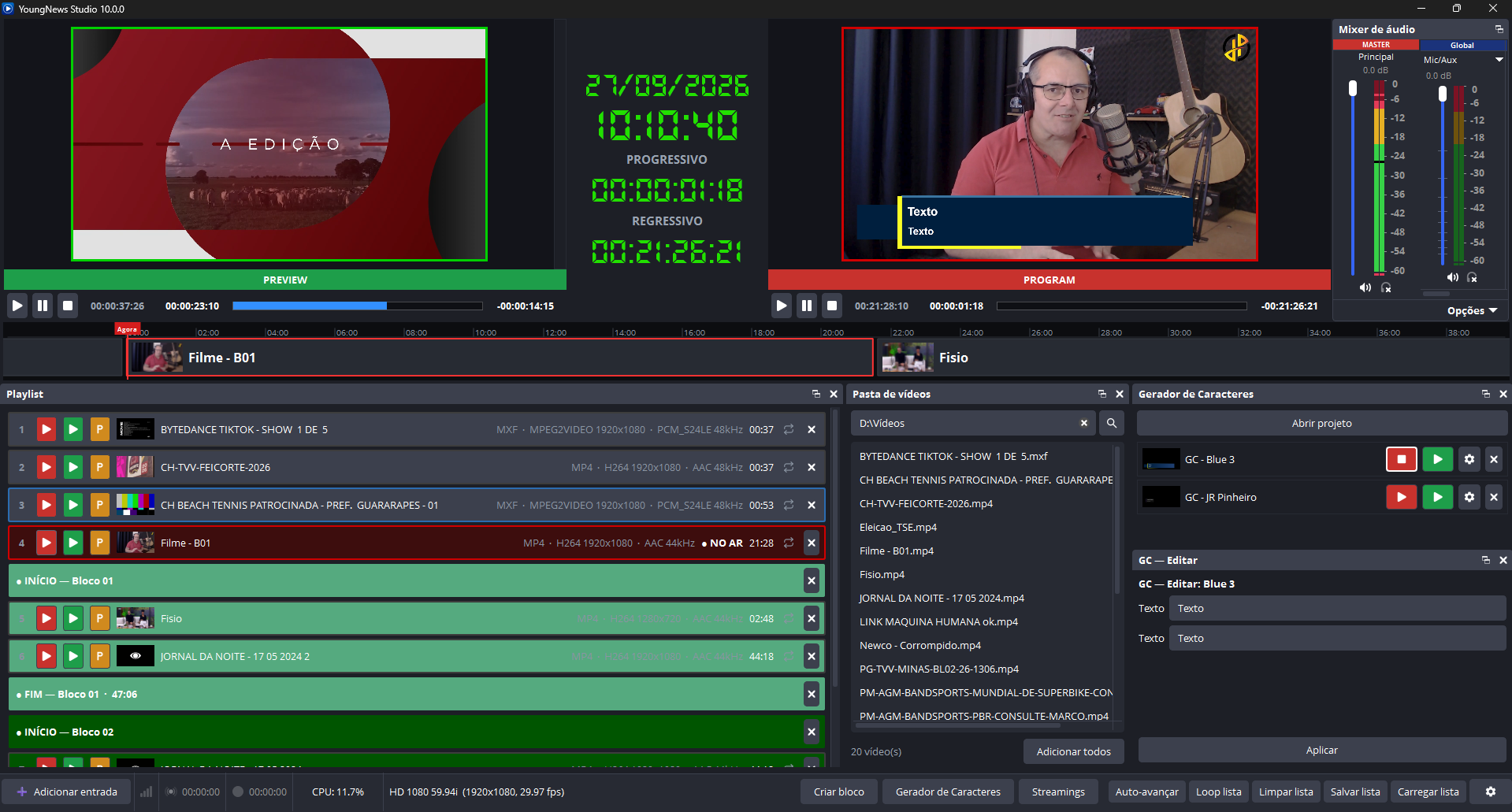Search in the Pasta de vídeos folder
Viewport: 1512px width, 812px height.
(1112, 423)
